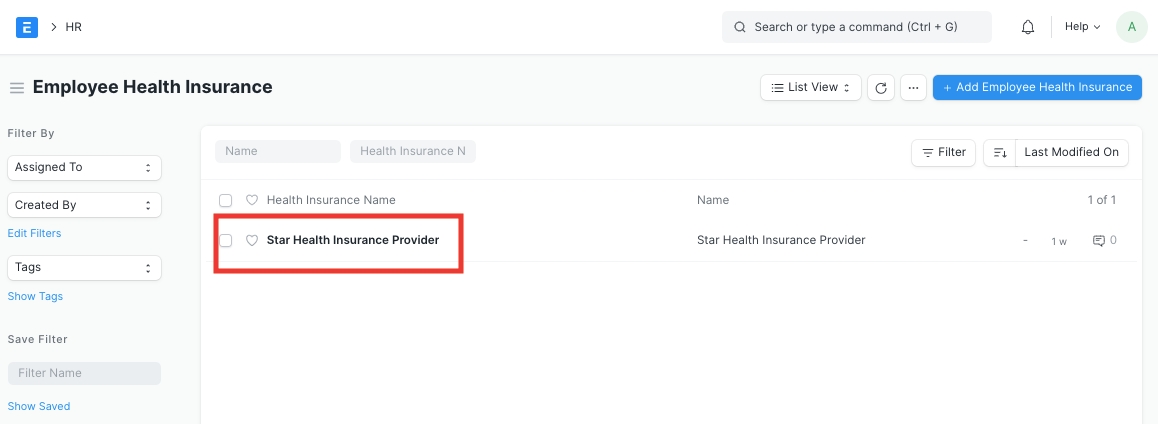Open the notifications bell
Viewport: 1158px width, 424px height.
click(x=1027, y=27)
